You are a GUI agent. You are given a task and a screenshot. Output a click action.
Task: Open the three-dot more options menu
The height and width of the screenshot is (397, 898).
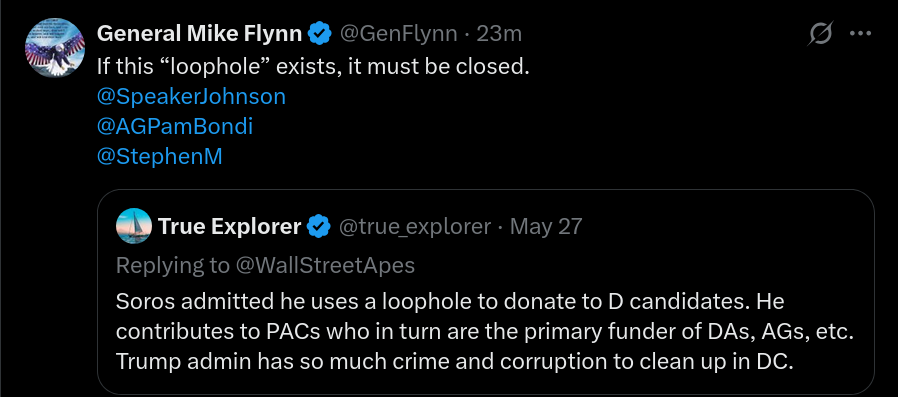[x=860, y=34]
